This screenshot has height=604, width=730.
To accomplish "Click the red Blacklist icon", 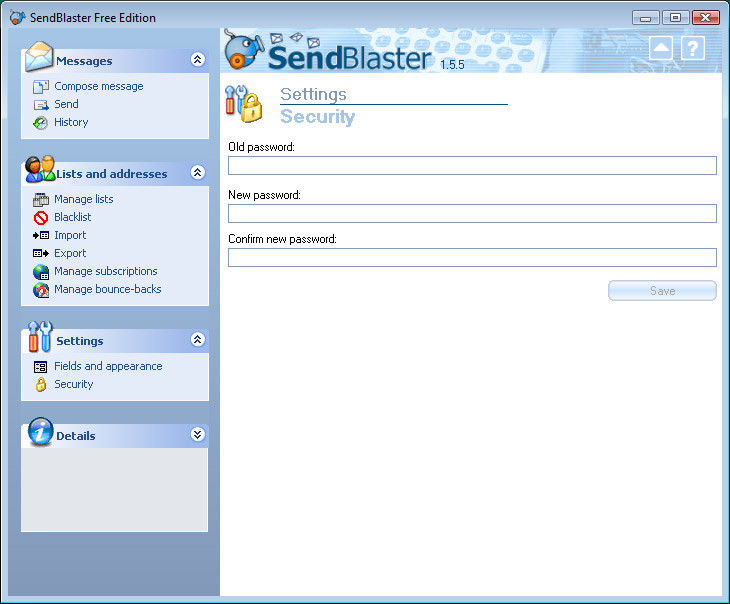I will [41, 217].
